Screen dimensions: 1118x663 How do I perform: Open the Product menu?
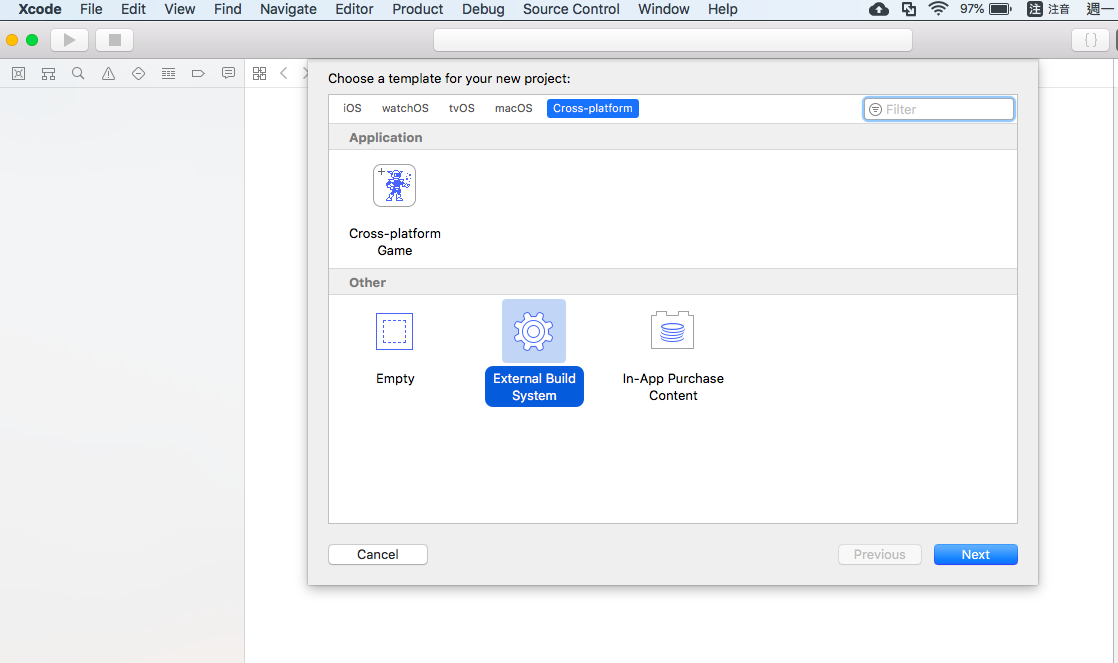417,9
